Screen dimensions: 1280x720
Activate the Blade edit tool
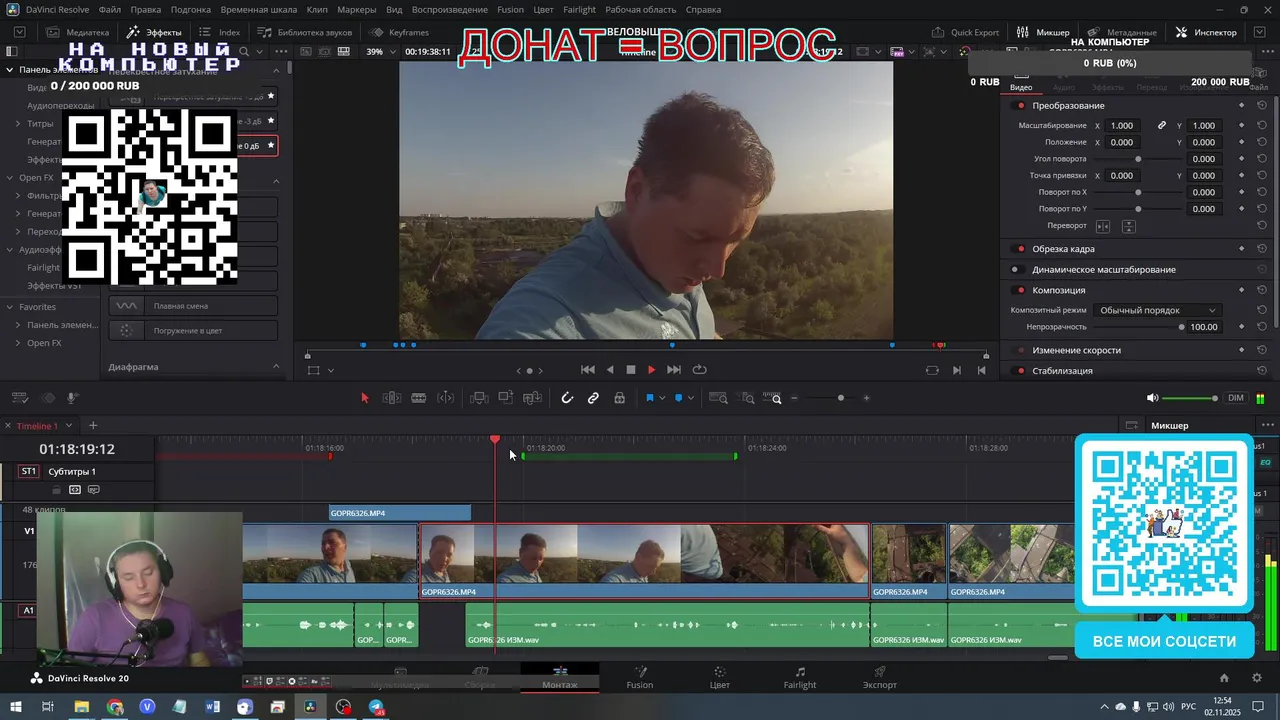[419, 398]
